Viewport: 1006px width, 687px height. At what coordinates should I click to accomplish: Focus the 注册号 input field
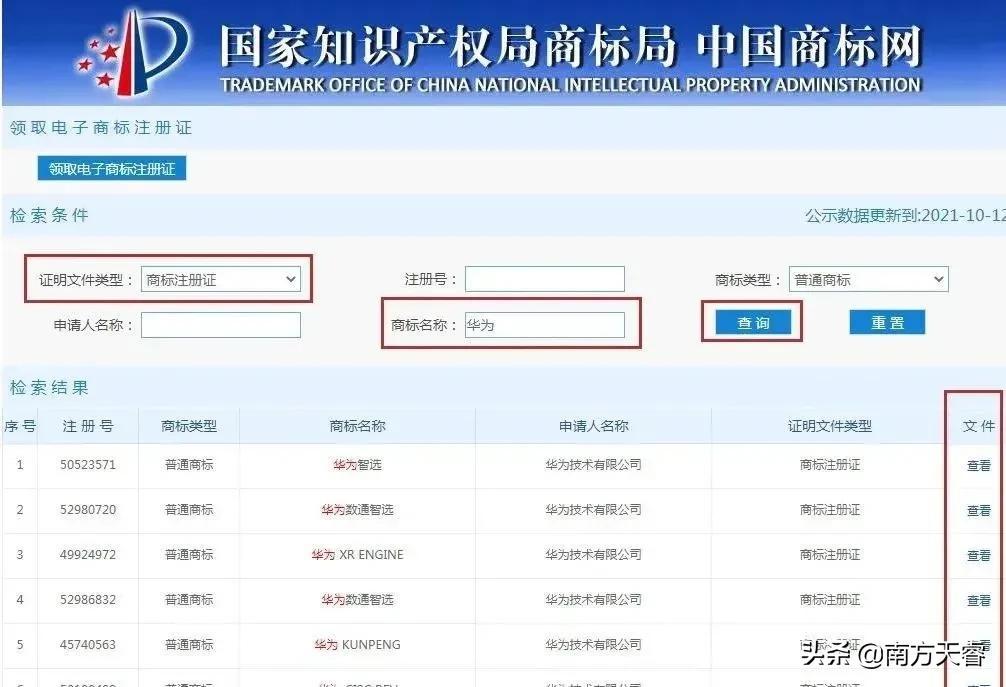[545, 279]
